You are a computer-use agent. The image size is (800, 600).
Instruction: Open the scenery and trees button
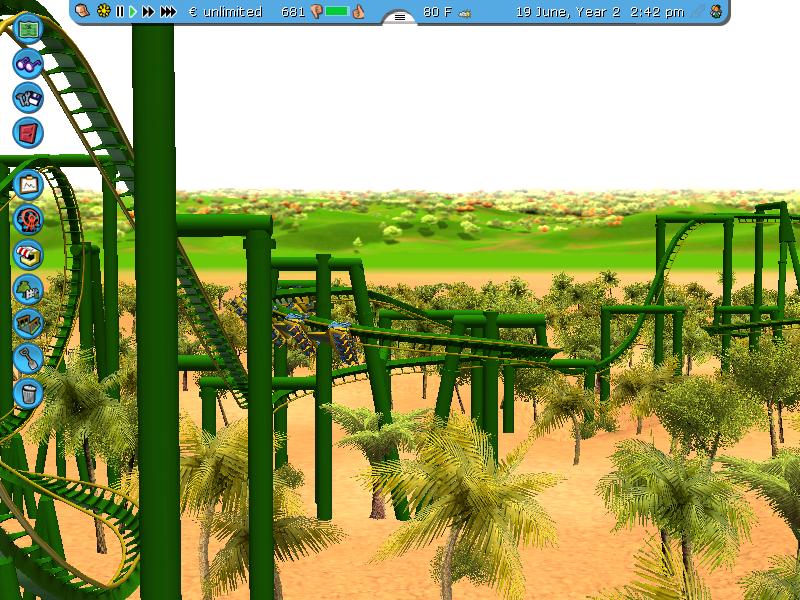coord(28,289)
